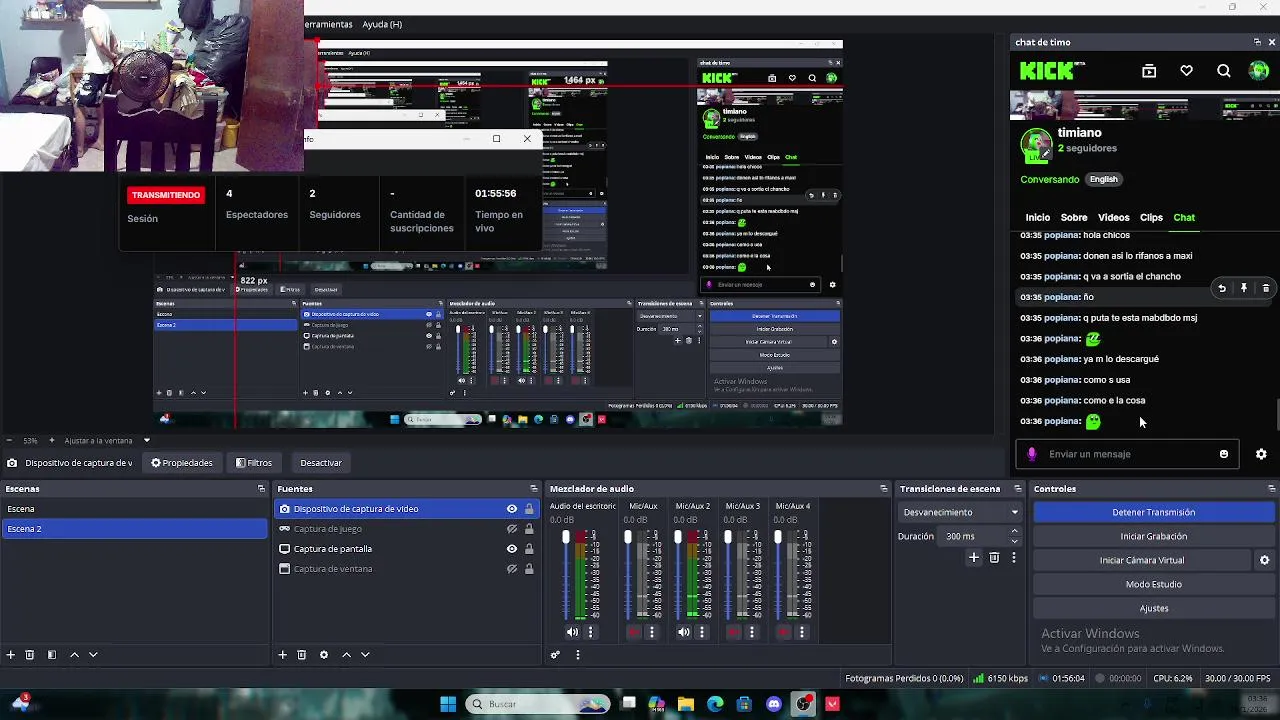Image resolution: width=1280 pixels, height=720 pixels.
Task: Open Mic/Aux 2 options dots
Action: click(702, 632)
